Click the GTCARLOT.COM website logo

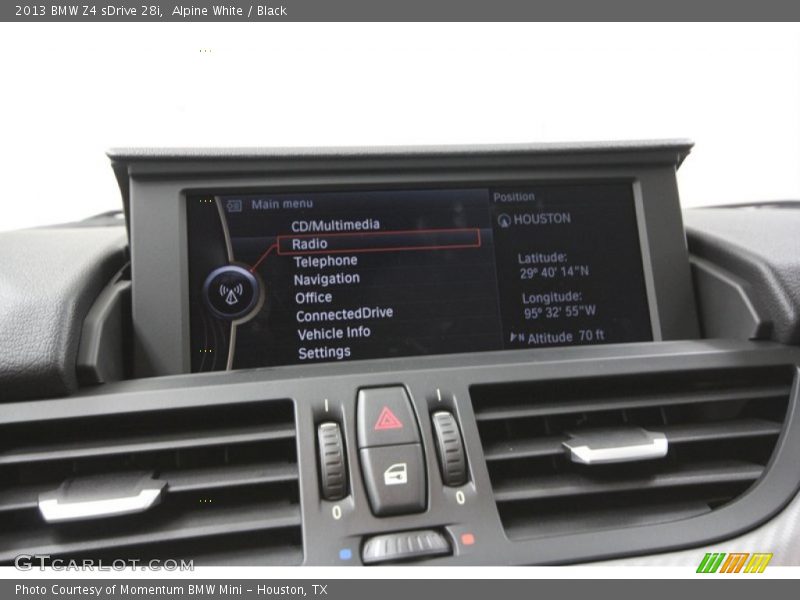click(x=104, y=564)
